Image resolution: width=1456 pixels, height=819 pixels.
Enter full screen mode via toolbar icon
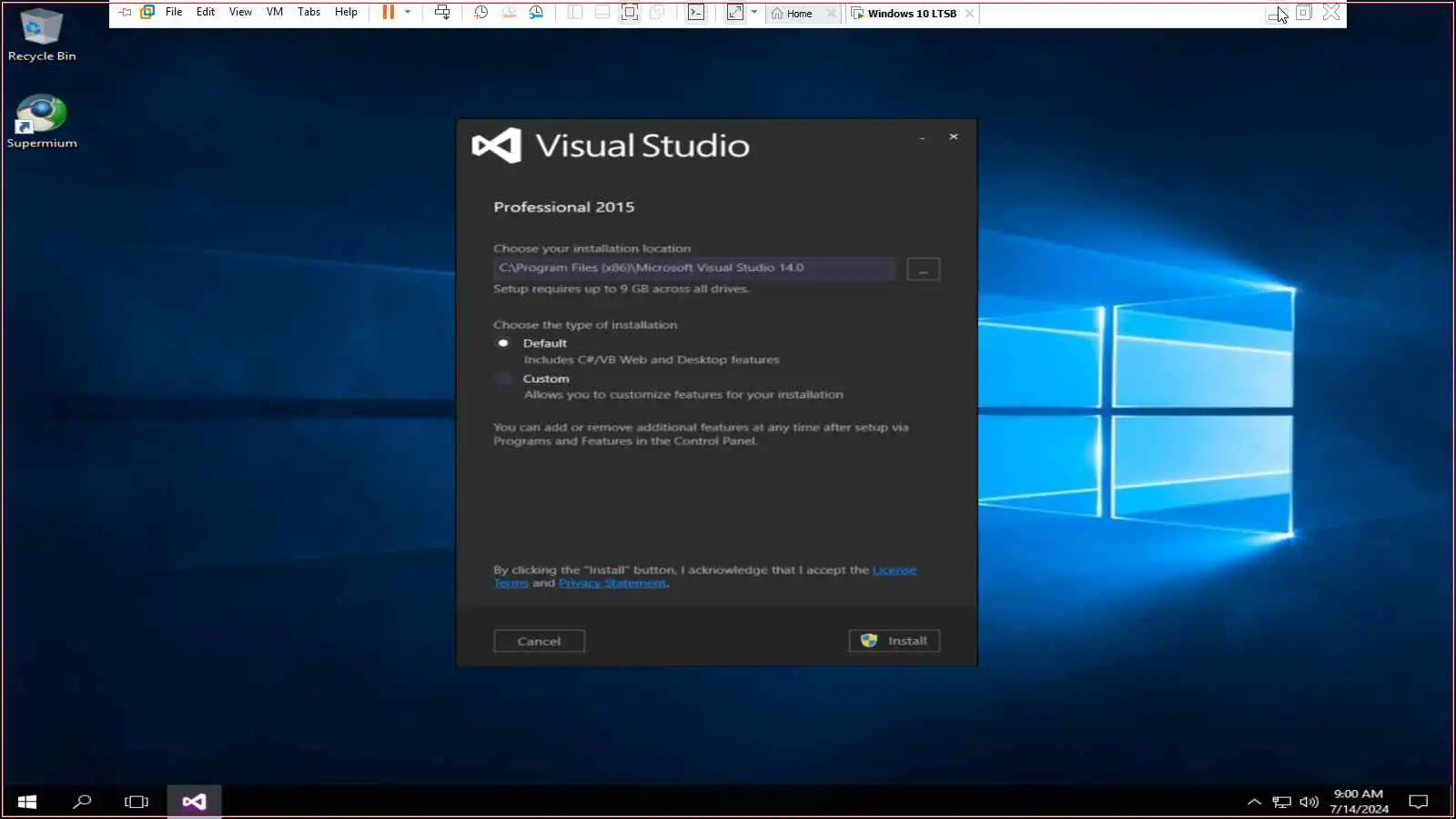point(630,13)
